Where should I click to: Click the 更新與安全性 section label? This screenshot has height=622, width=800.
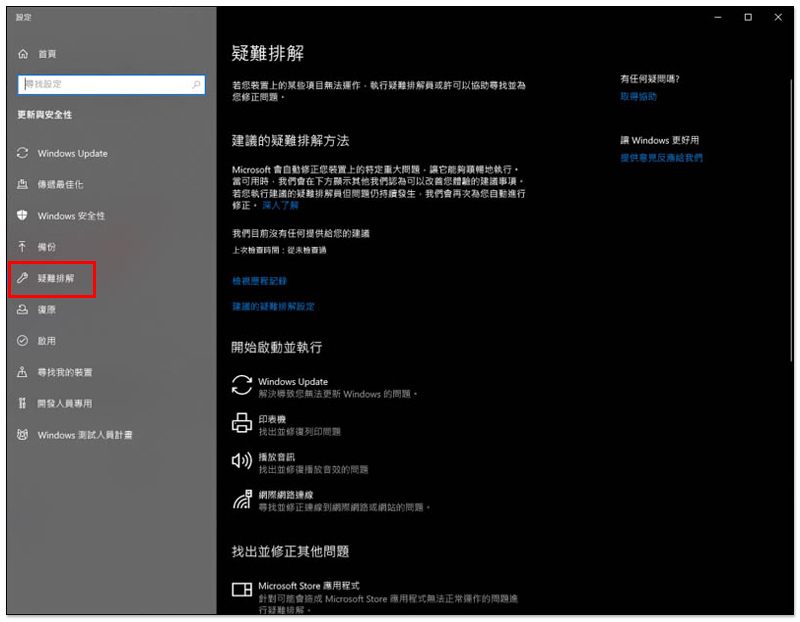coord(45,115)
